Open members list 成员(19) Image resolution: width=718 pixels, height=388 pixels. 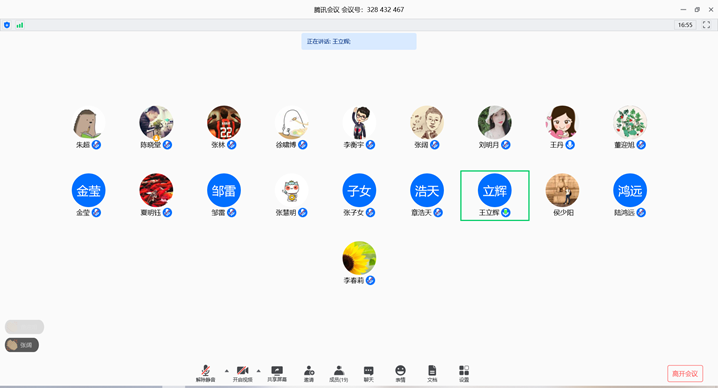pos(338,373)
